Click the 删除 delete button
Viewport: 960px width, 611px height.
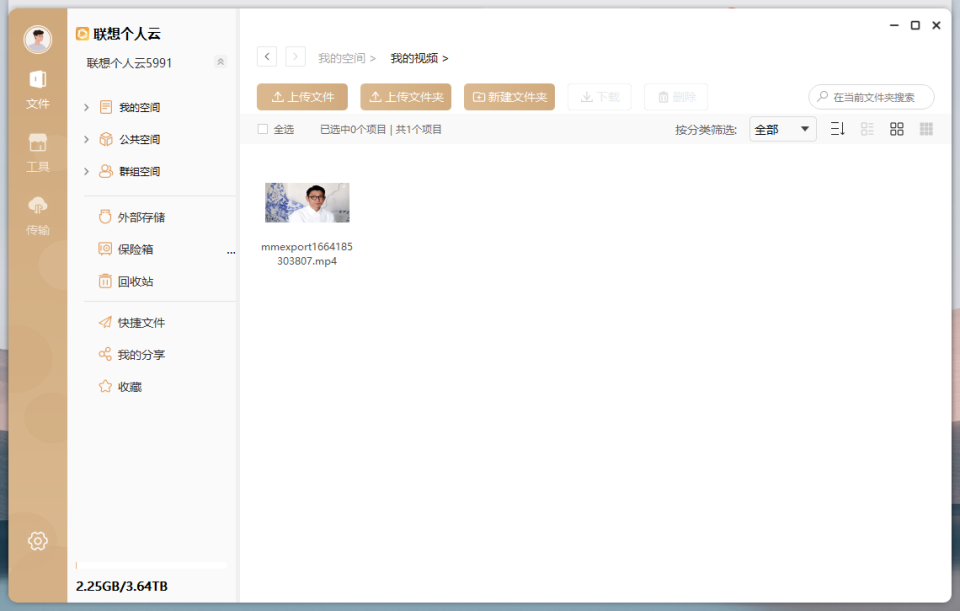click(x=677, y=97)
